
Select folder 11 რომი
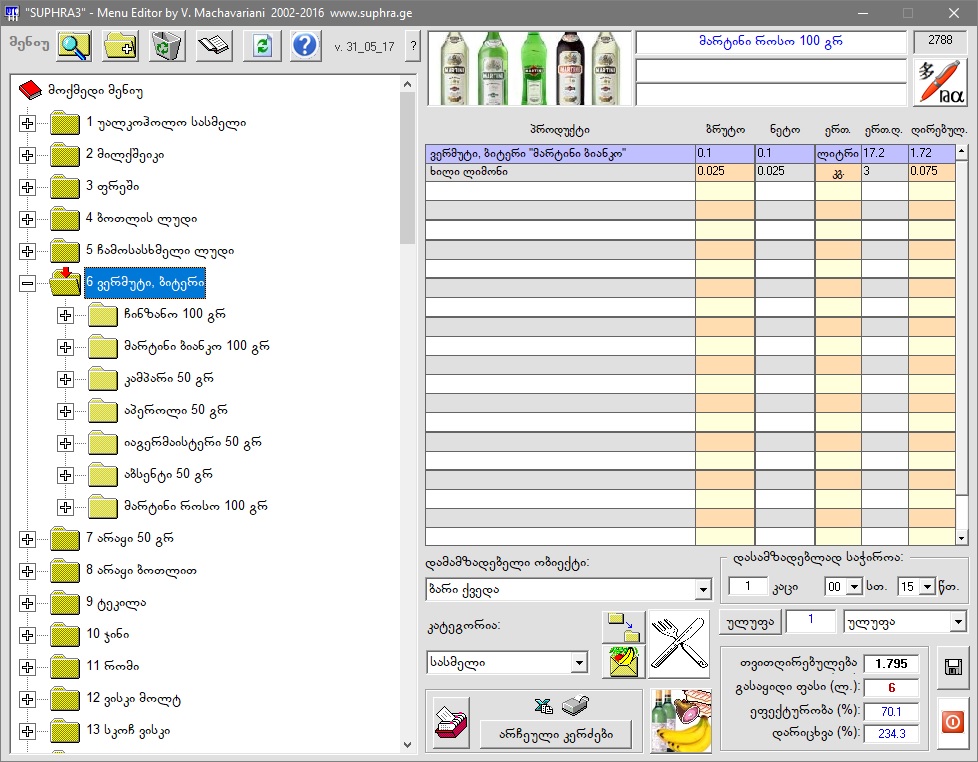click(x=112, y=666)
